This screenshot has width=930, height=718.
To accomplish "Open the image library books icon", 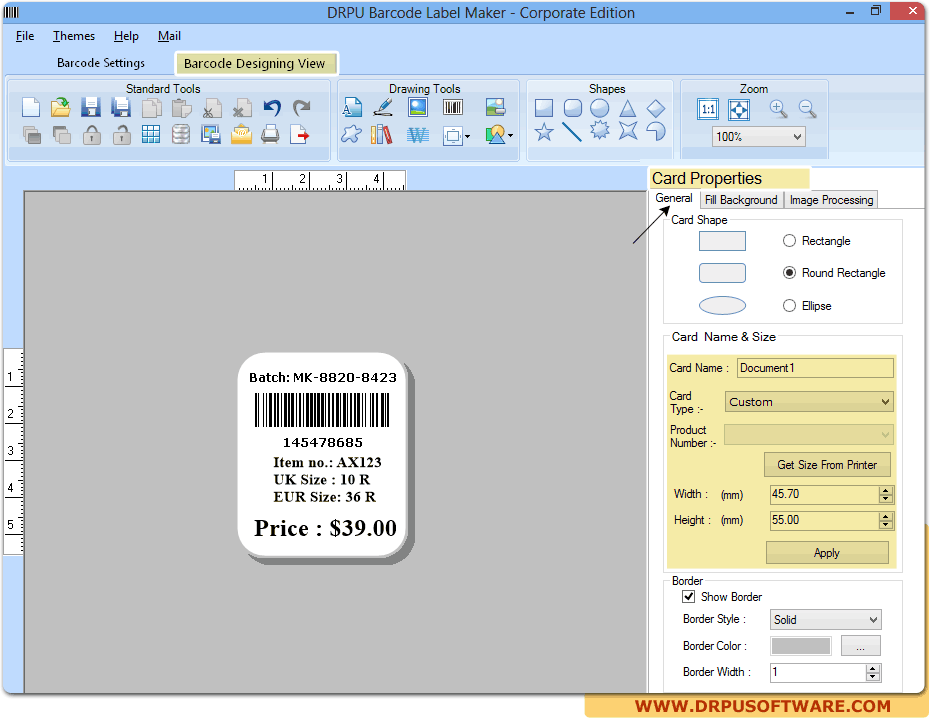I will pos(381,135).
